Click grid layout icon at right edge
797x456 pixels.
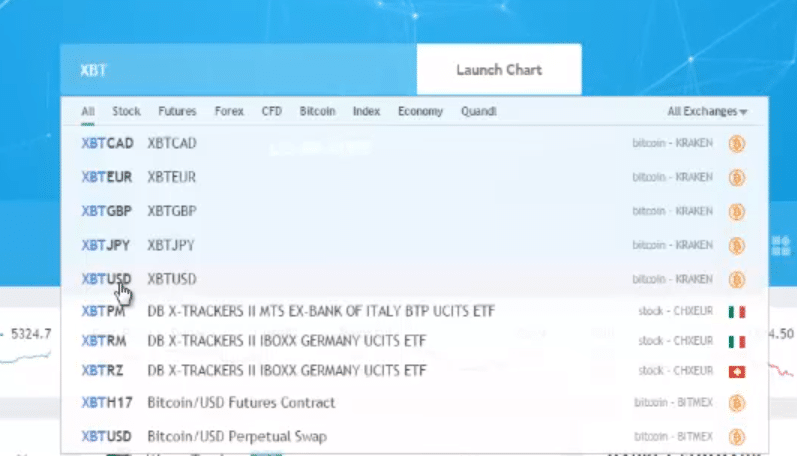(x=781, y=246)
